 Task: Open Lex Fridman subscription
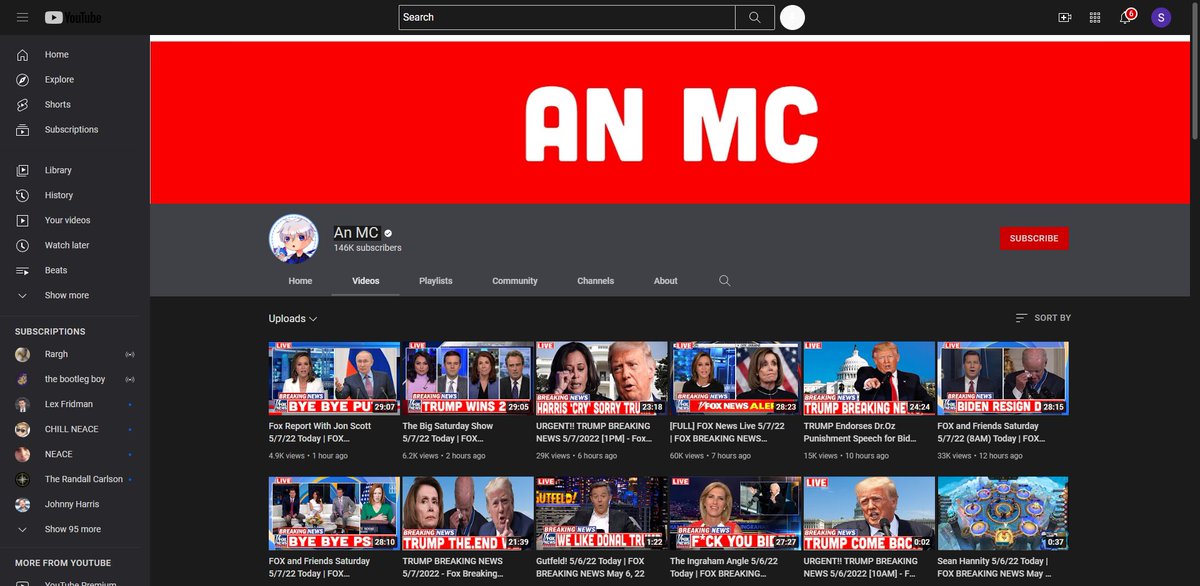click(75, 404)
